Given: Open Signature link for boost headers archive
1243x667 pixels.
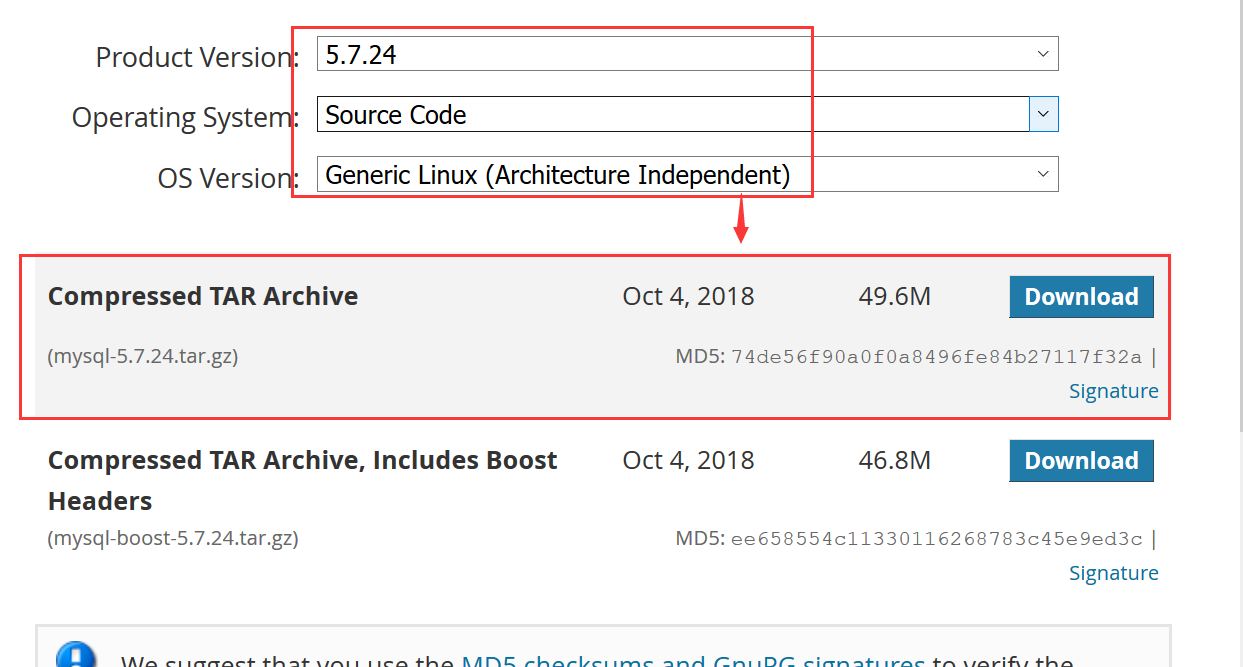Looking at the screenshot, I should (x=1113, y=573).
